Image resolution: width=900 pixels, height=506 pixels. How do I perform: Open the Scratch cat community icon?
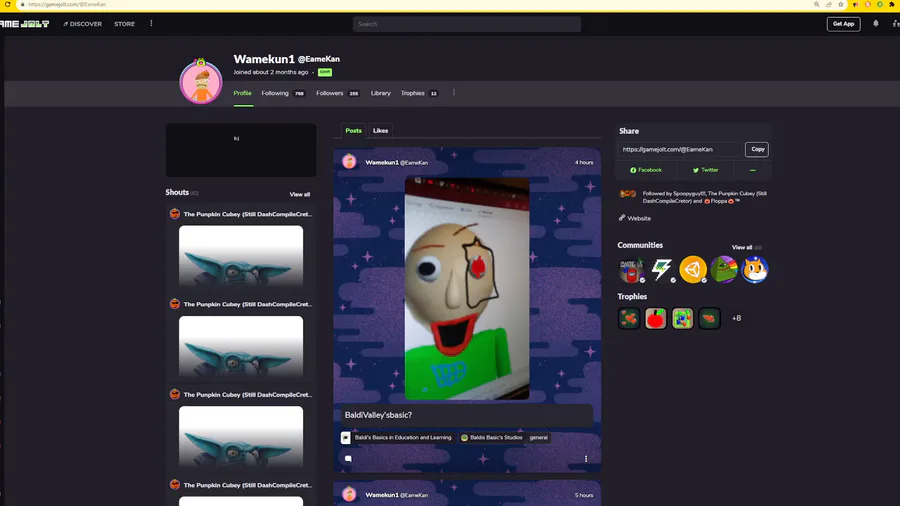click(755, 270)
